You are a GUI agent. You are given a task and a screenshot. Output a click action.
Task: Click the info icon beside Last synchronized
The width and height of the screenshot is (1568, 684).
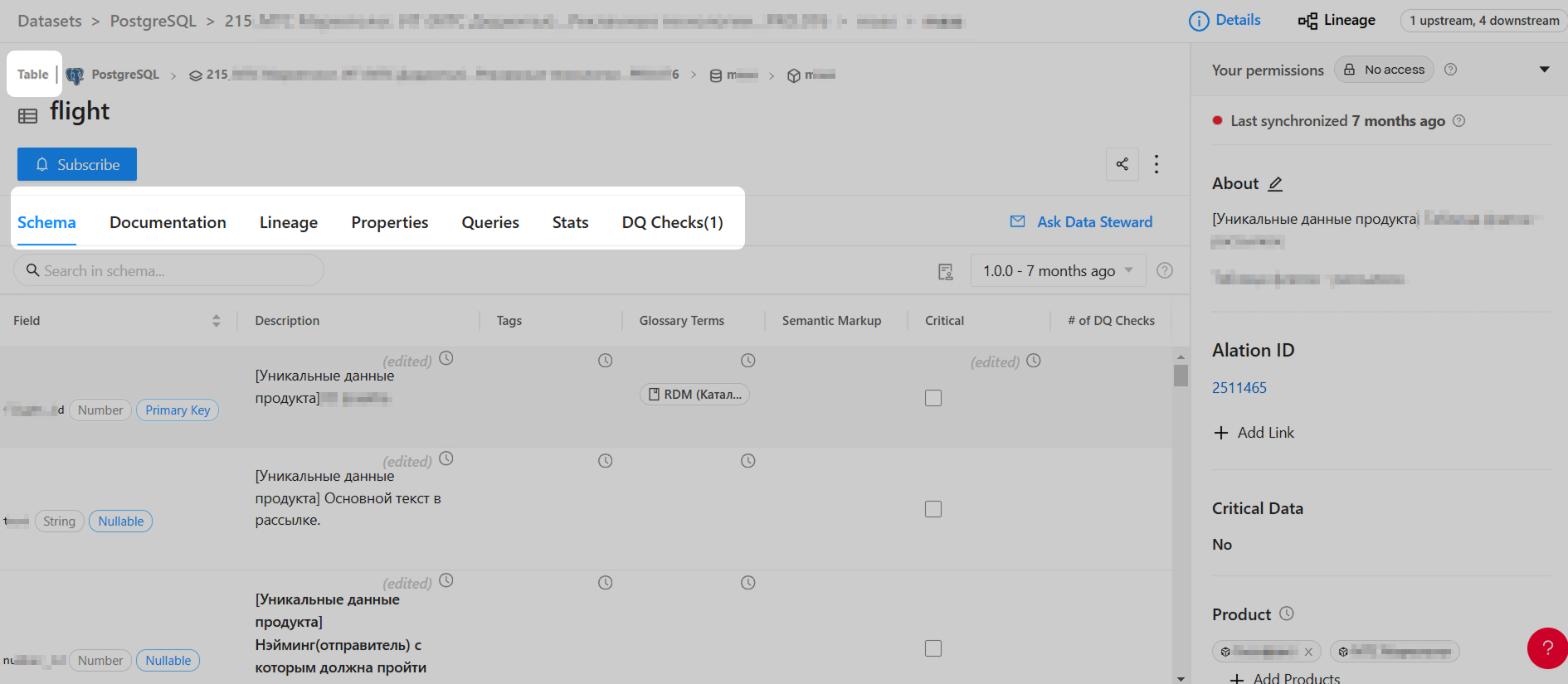1459,121
